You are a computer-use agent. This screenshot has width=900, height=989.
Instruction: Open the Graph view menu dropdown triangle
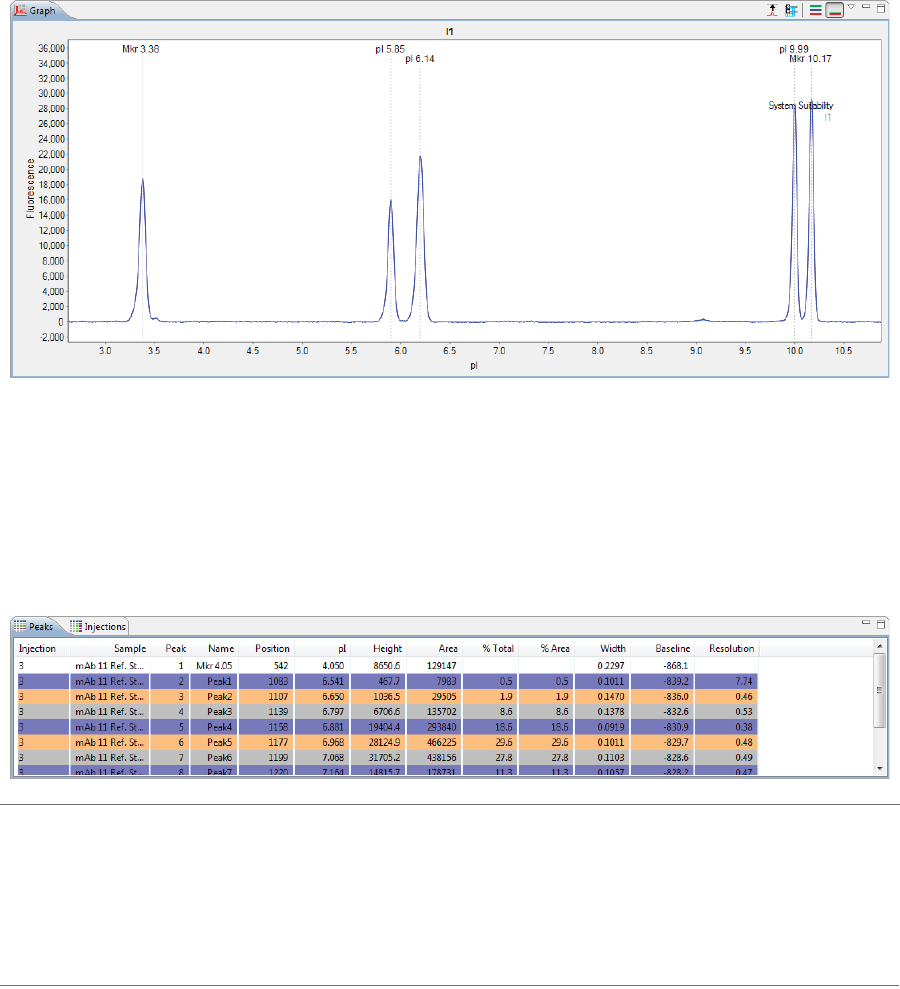851,7
